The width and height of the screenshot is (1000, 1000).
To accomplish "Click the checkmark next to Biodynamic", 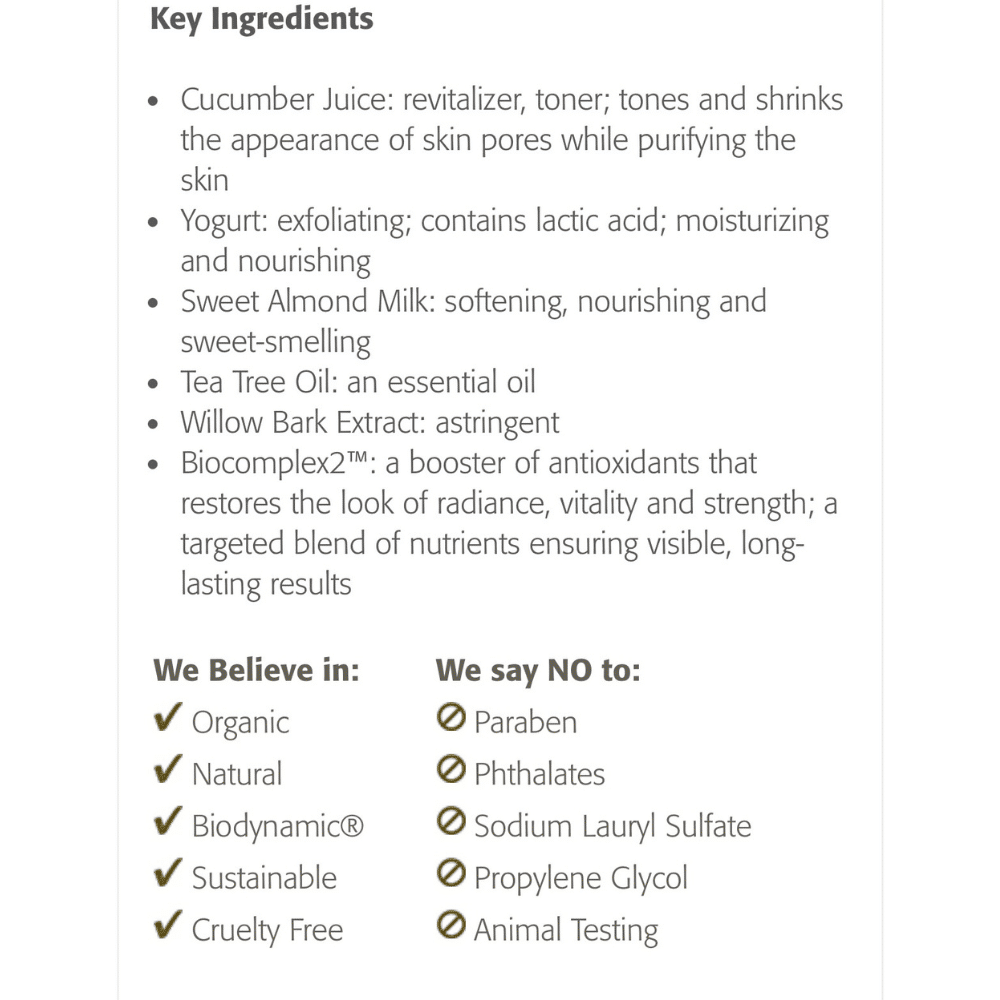I will pyautogui.click(x=167, y=822).
